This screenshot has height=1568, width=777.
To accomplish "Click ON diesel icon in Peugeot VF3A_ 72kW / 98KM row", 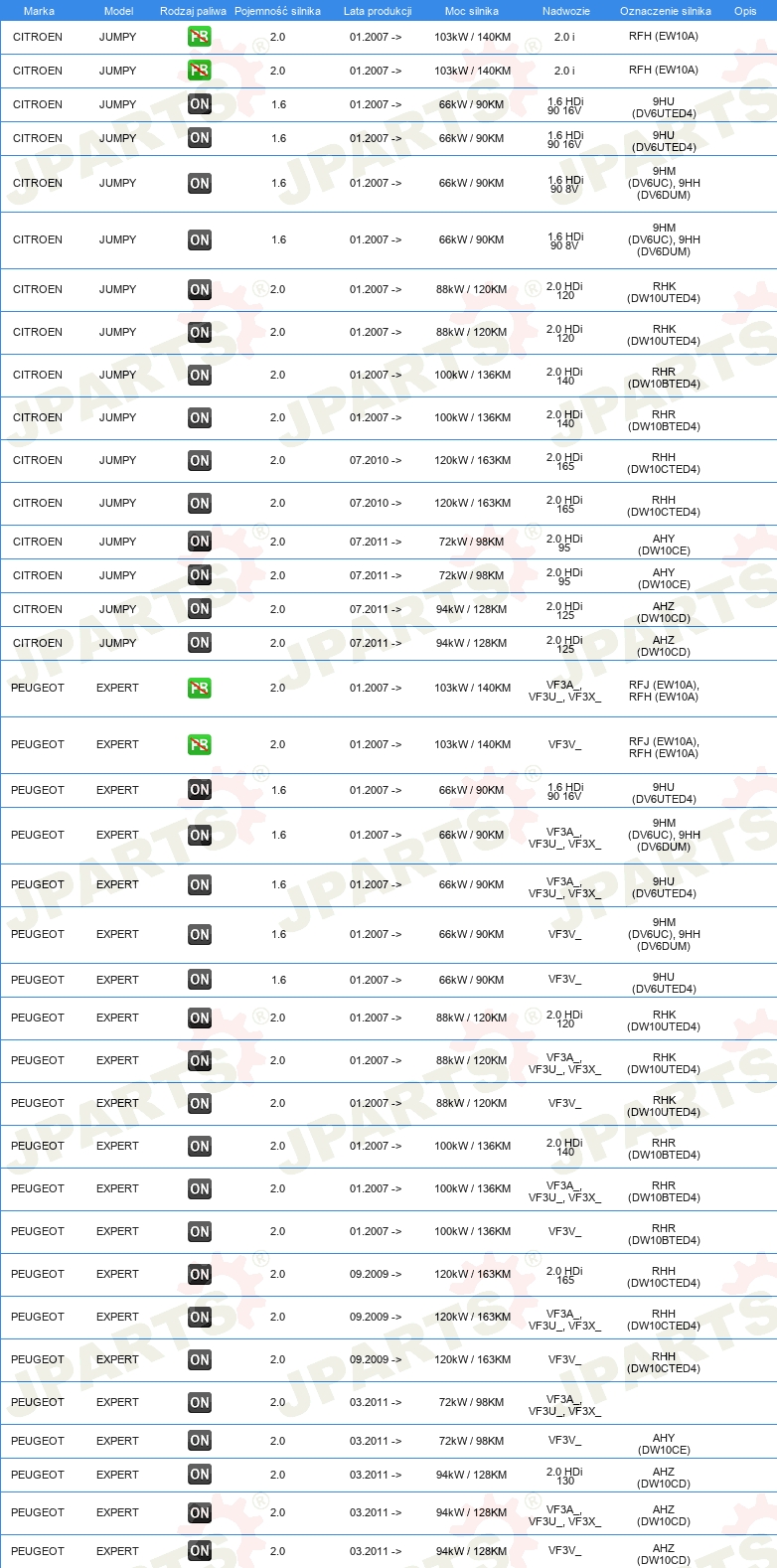I will pyautogui.click(x=200, y=1402).
